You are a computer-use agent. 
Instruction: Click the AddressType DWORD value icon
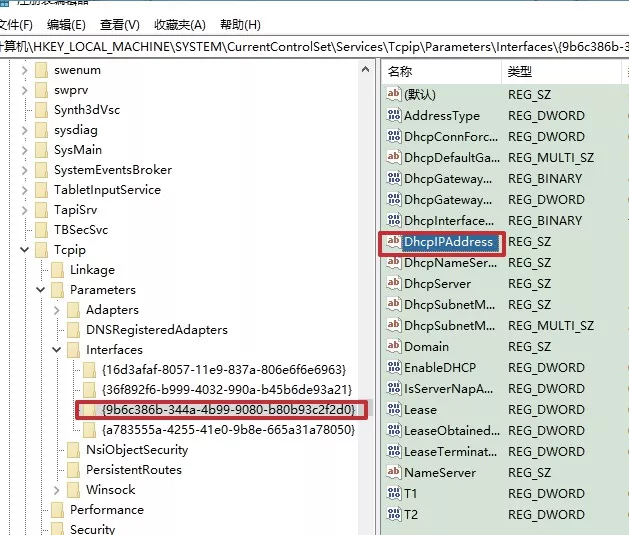coord(393,116)
